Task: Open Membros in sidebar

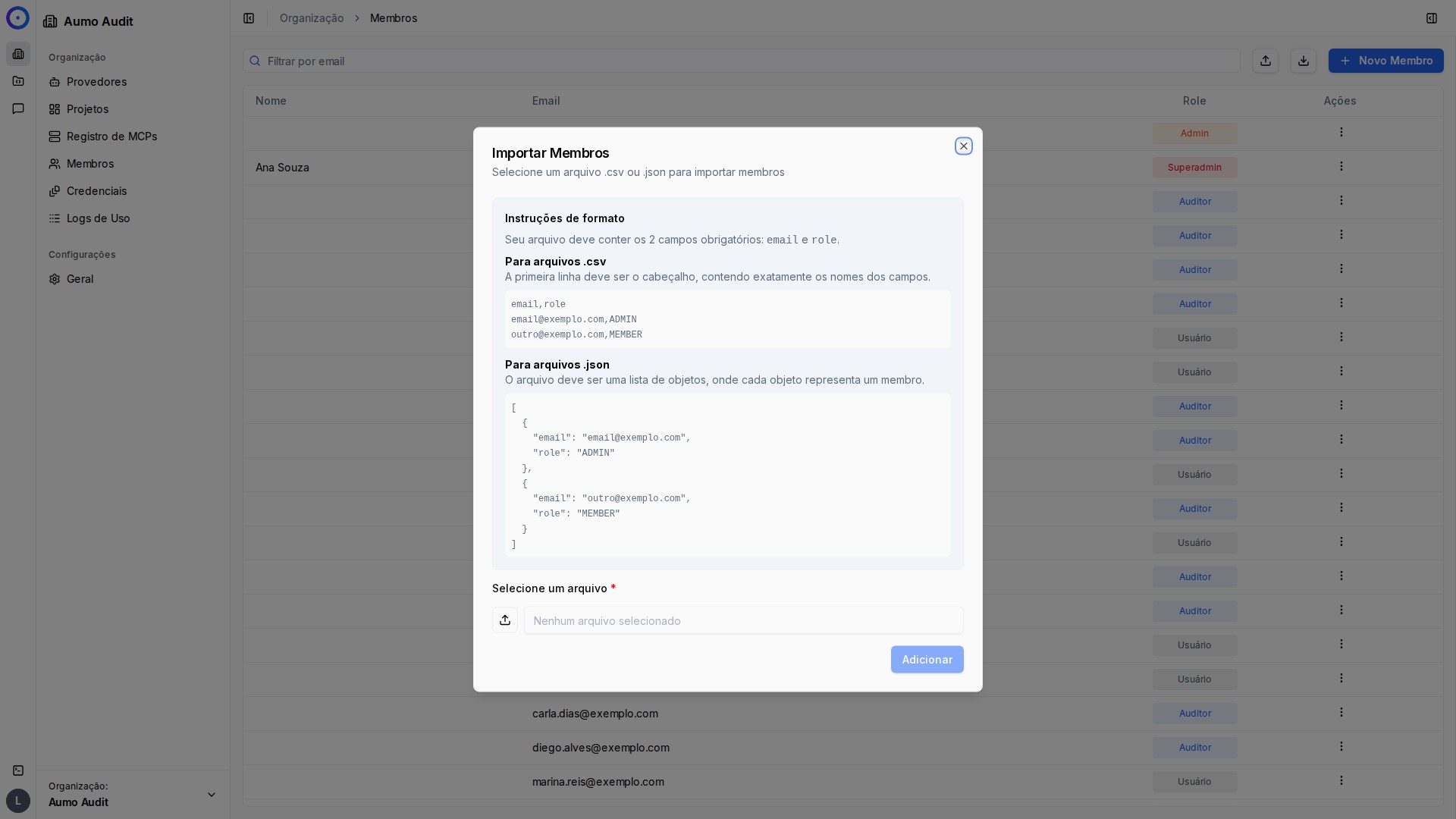Action: click(133, 164)
